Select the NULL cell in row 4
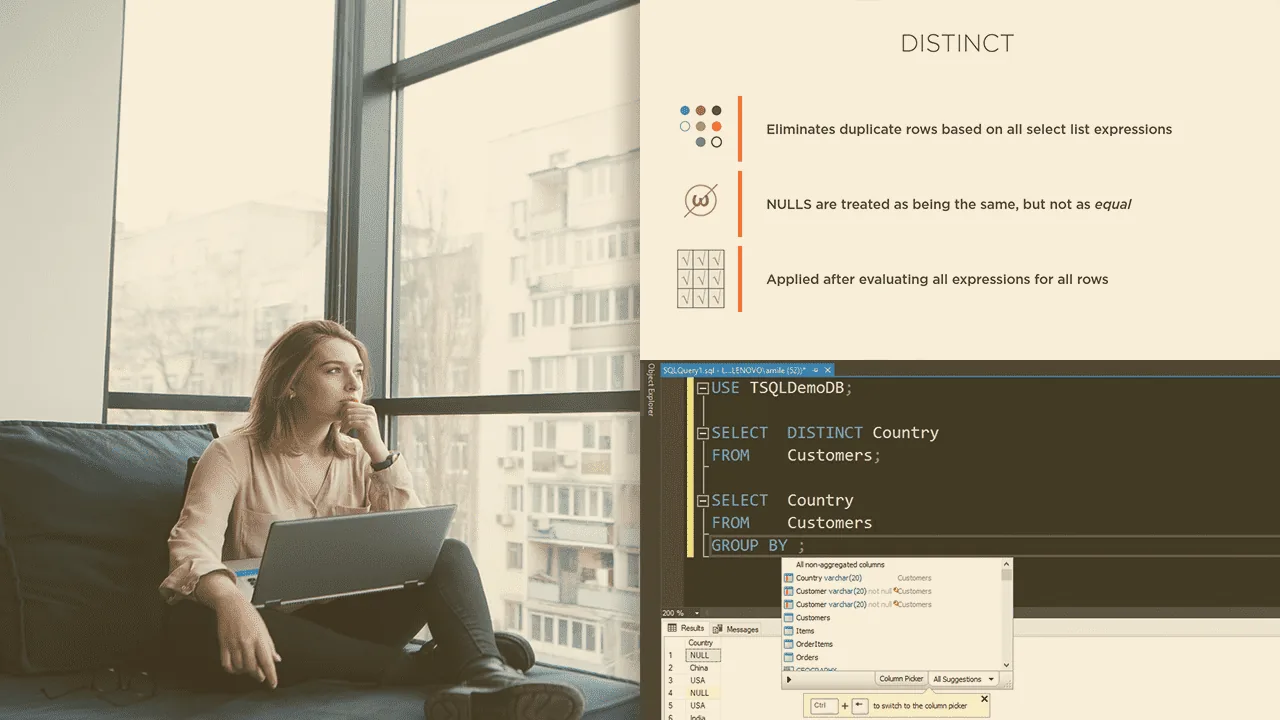This screenshot has width=1280, height=720. [x=701, y=693]
